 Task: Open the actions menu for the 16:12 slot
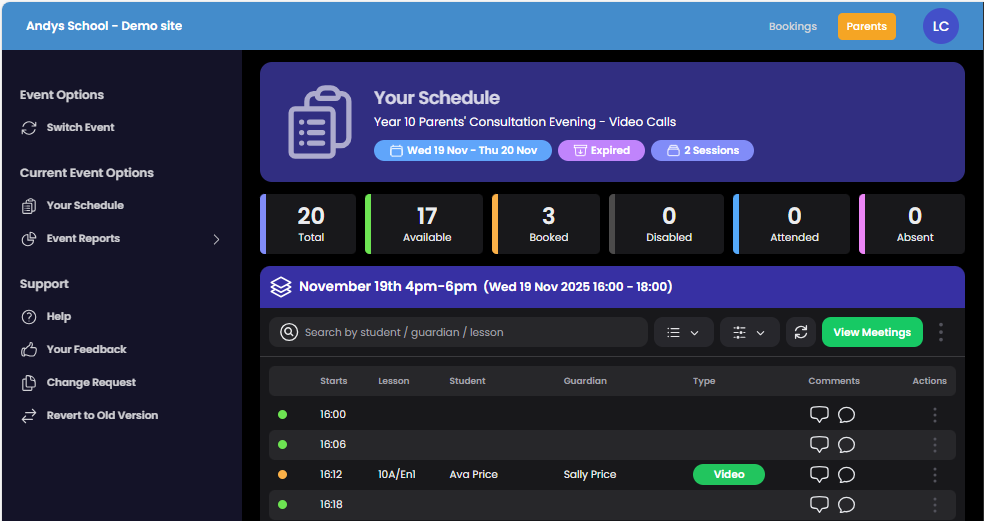click(934, 475)
